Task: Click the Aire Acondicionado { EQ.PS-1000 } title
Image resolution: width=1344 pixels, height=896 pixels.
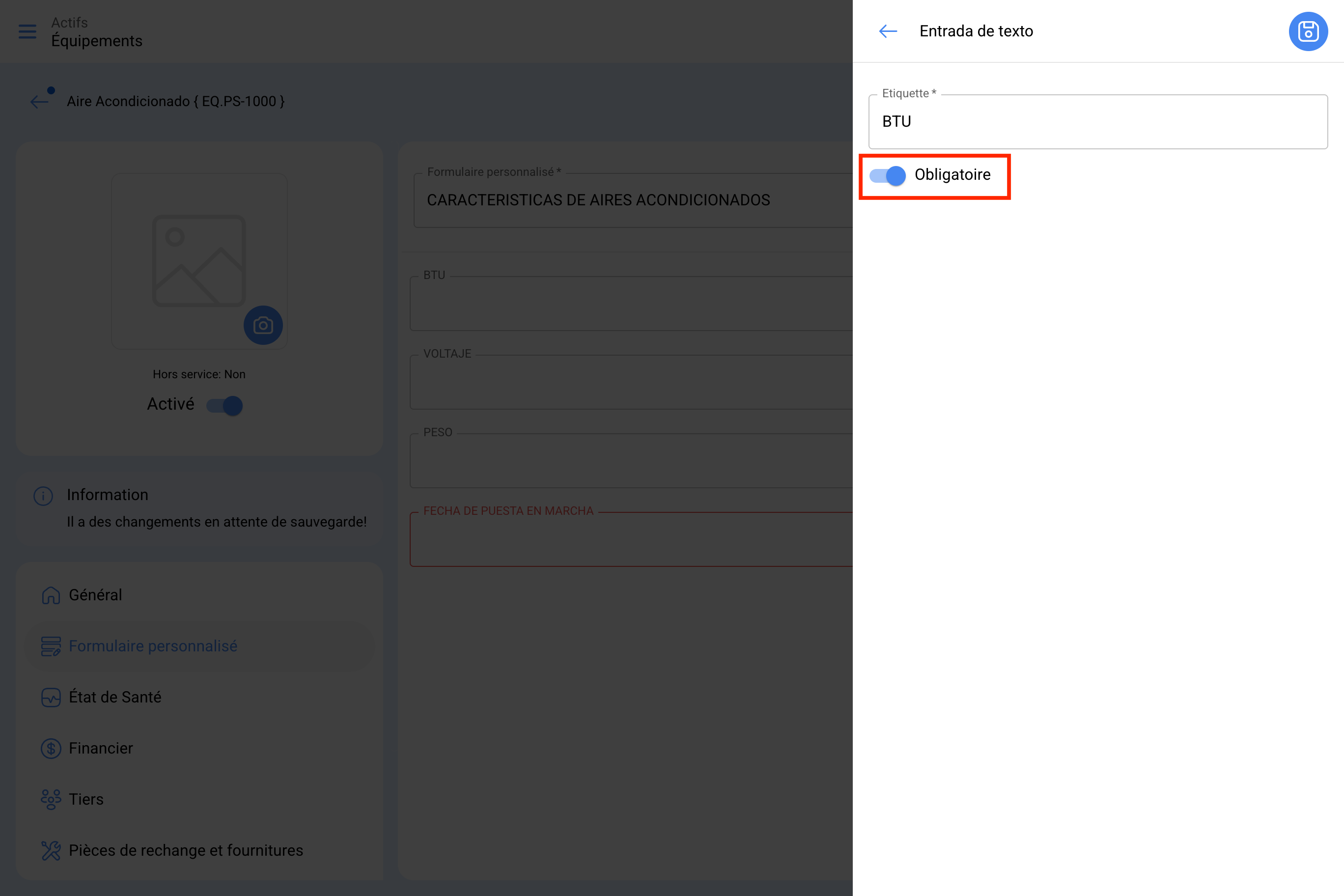Action: click(x=175, y=102)
